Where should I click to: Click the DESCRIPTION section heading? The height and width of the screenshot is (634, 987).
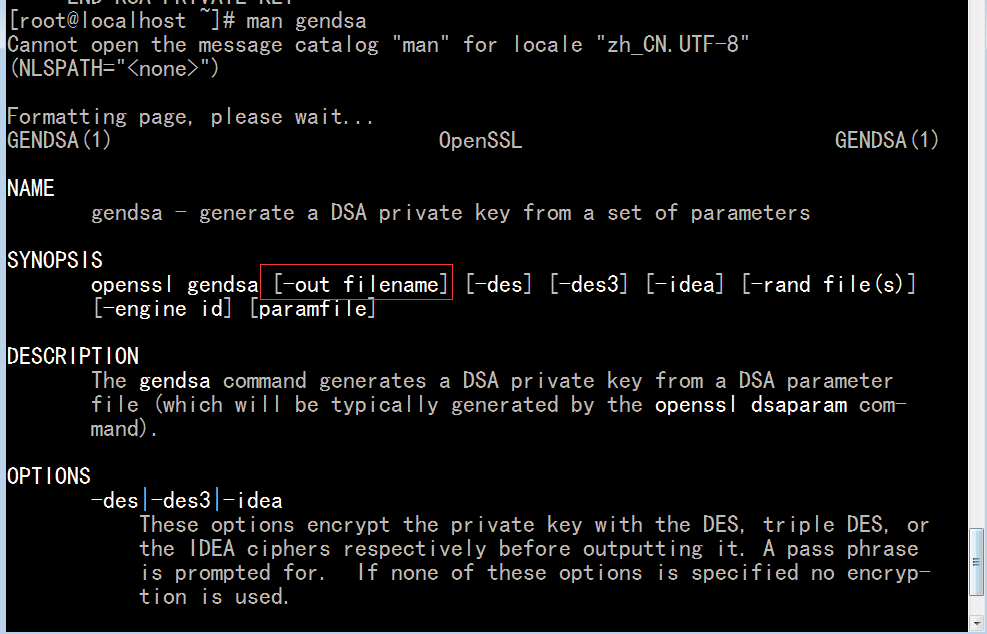[x=73, y=356]
